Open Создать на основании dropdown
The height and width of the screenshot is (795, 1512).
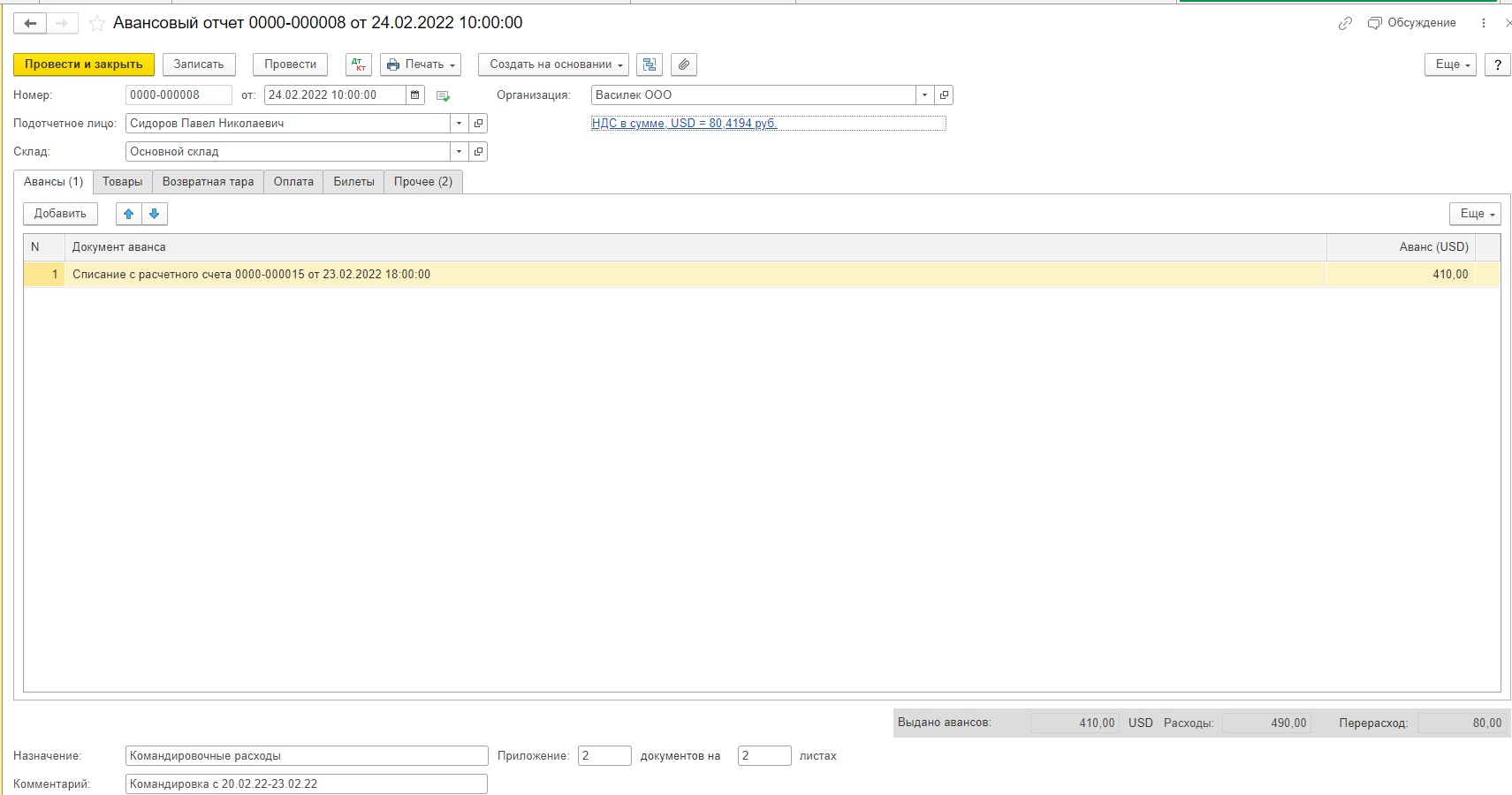point(553,64)
